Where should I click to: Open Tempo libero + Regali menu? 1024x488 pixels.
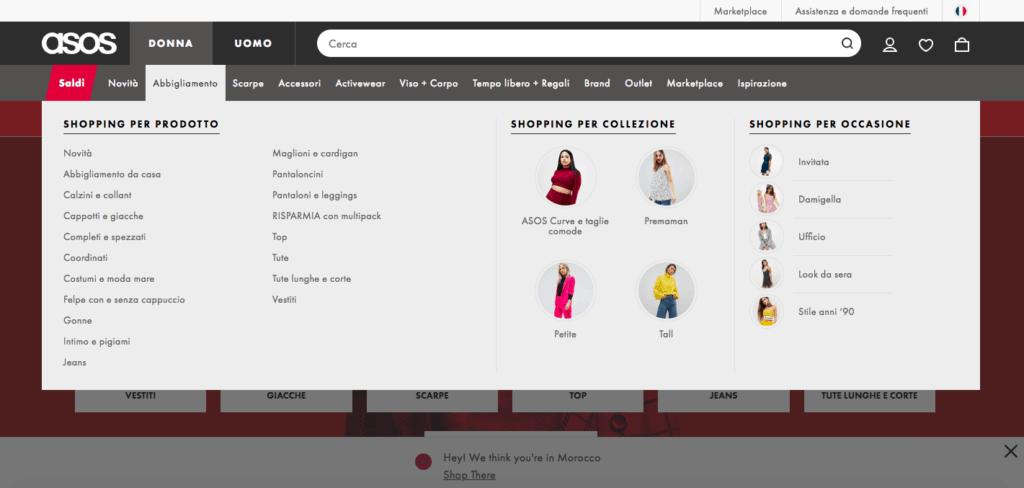click(521, 83)
